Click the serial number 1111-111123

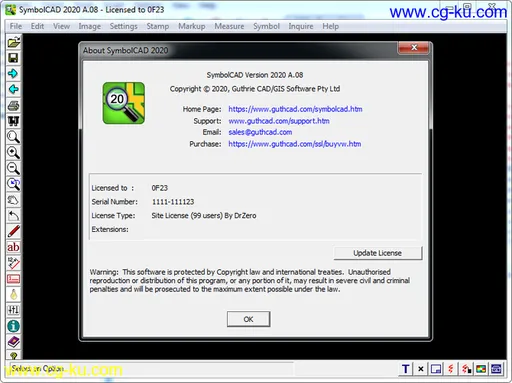[x=173, y=202]
